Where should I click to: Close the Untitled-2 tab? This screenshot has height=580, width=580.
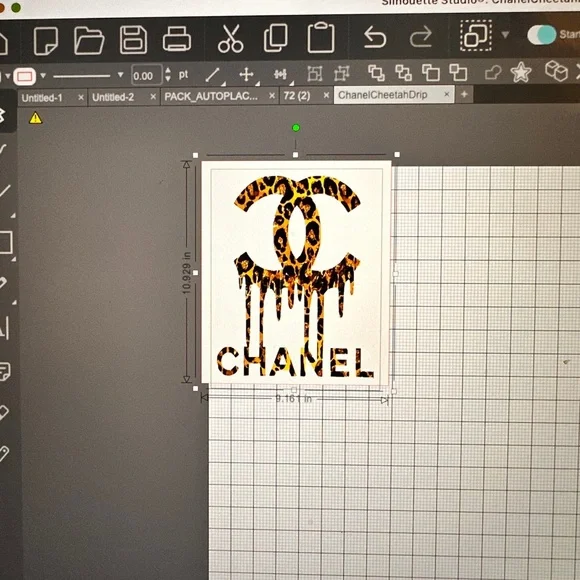[x=153, y=97]
